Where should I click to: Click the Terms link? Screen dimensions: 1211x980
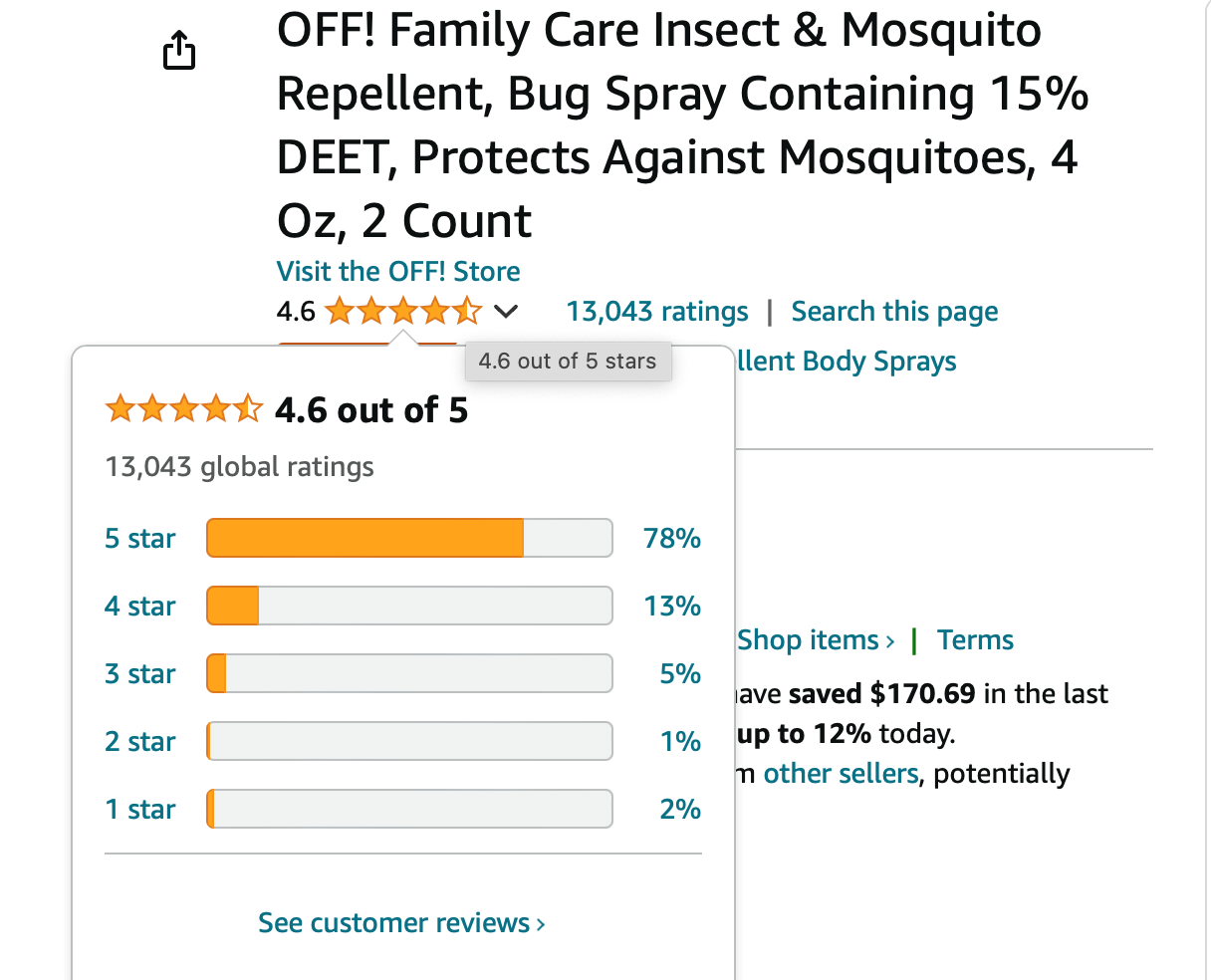point(975,639)
